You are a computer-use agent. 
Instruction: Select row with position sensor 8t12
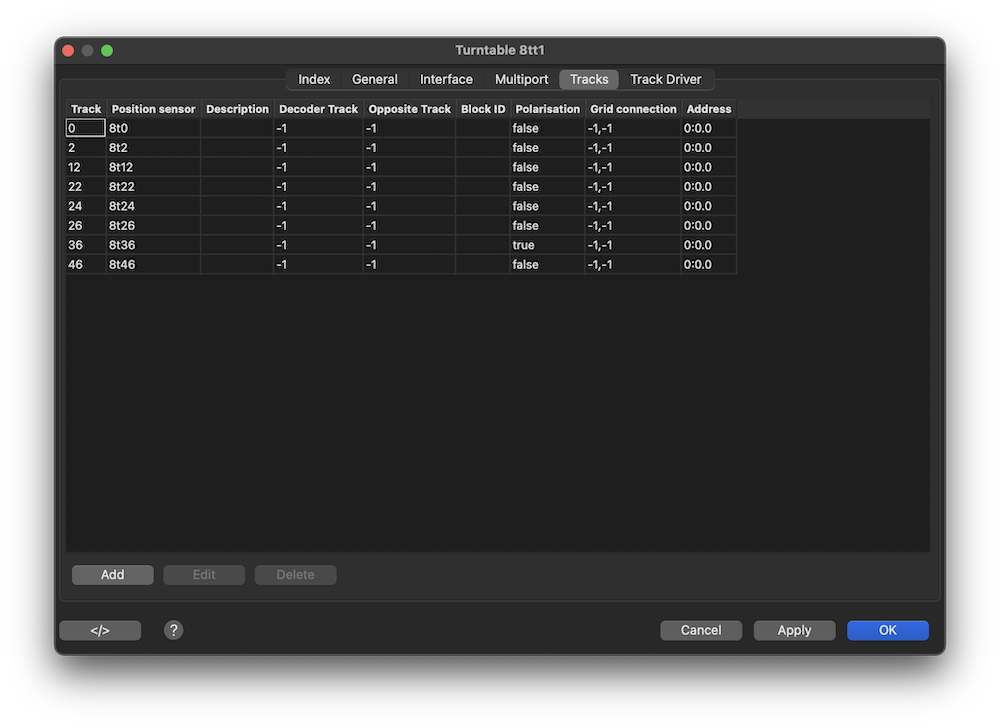[153, 167]
